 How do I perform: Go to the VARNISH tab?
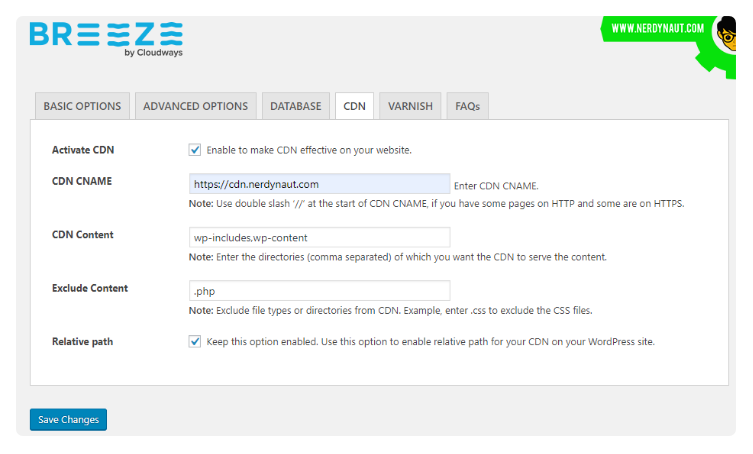pyautogui.click(x=410, y=106)
